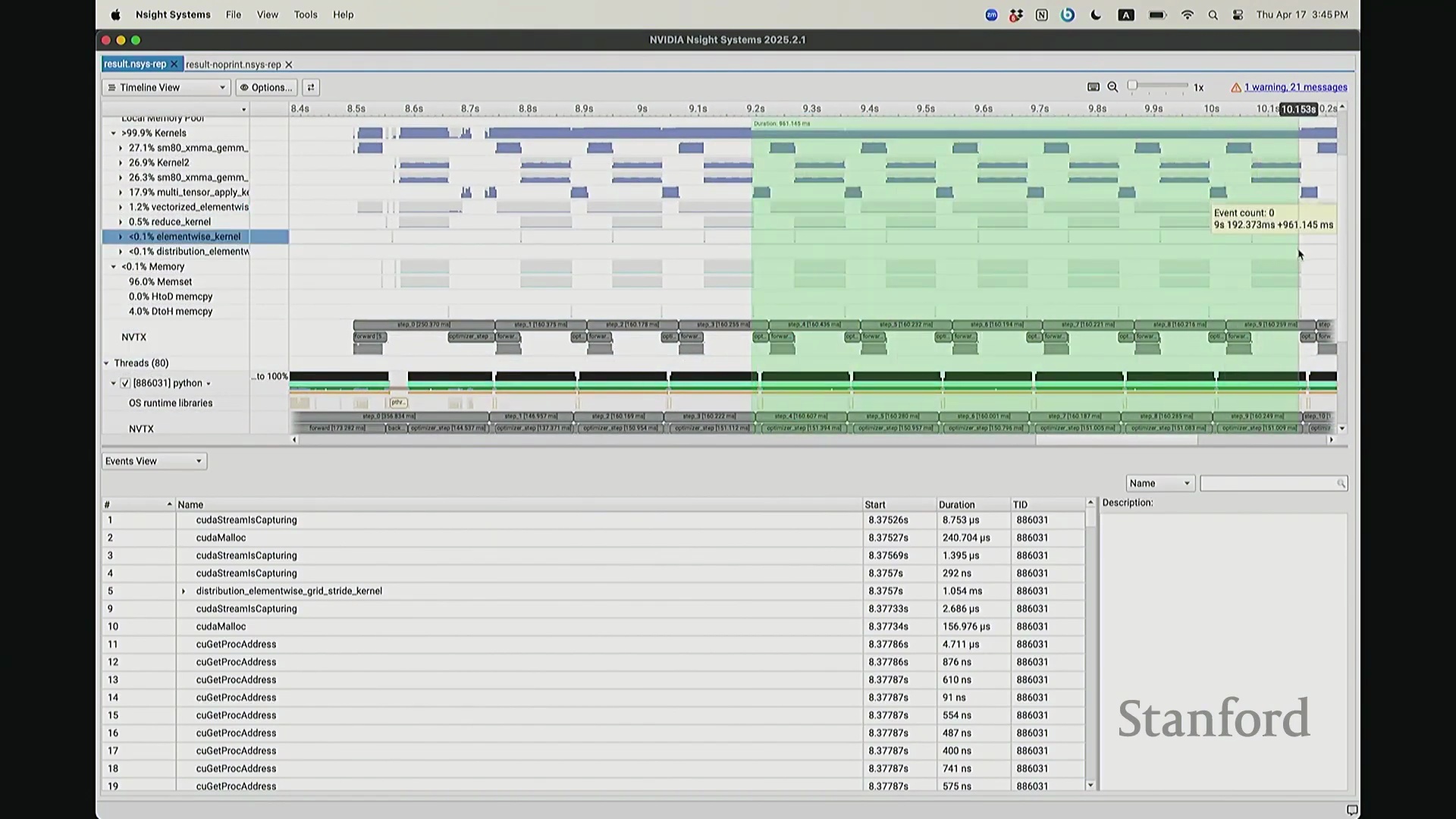Image resolution: width=1456 pixels, height=819 pixels.
Task: Open the Timeline View dropdown
Action: pos(166,87)
